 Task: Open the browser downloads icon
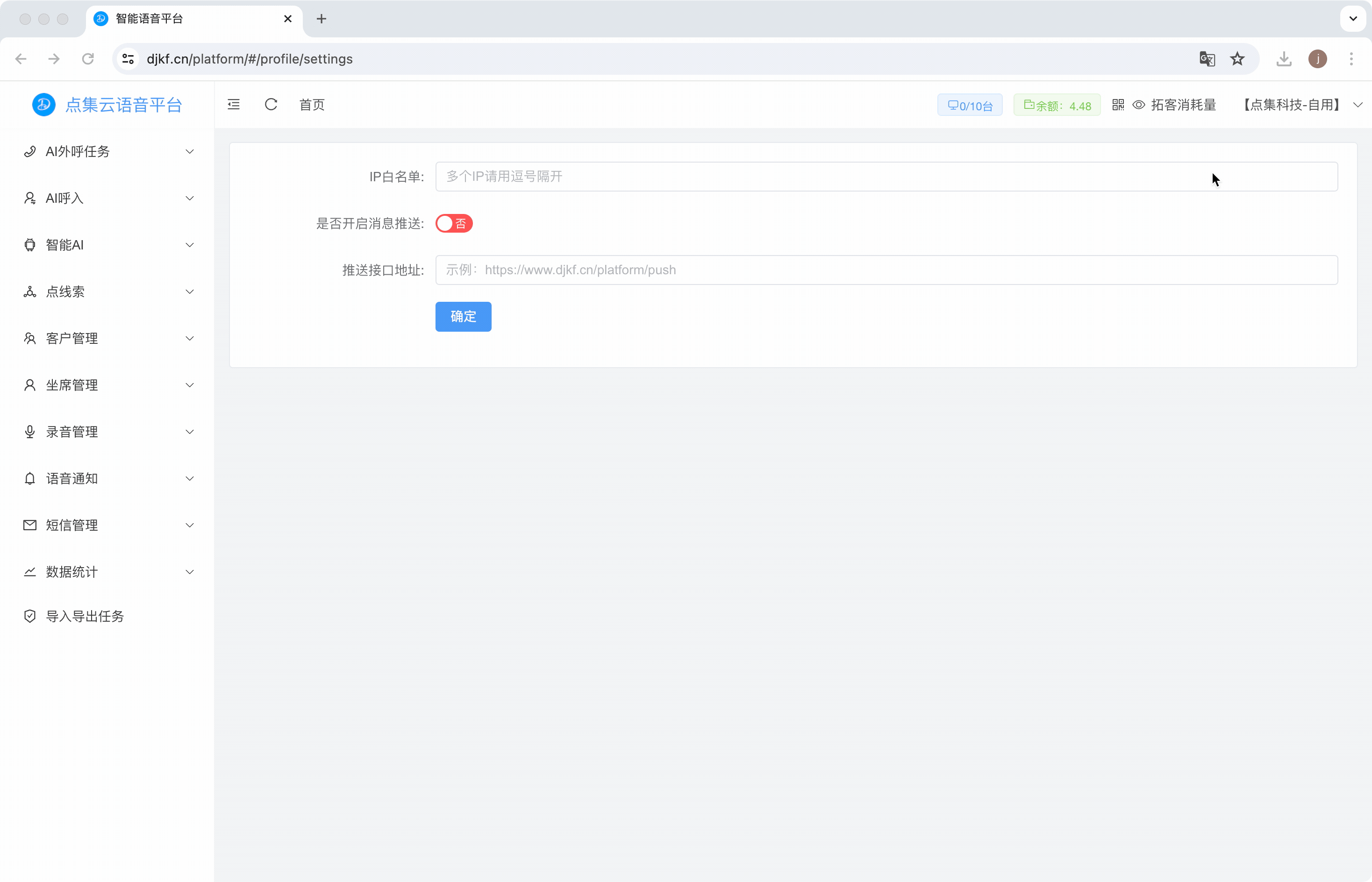[x=1284, y=59]
